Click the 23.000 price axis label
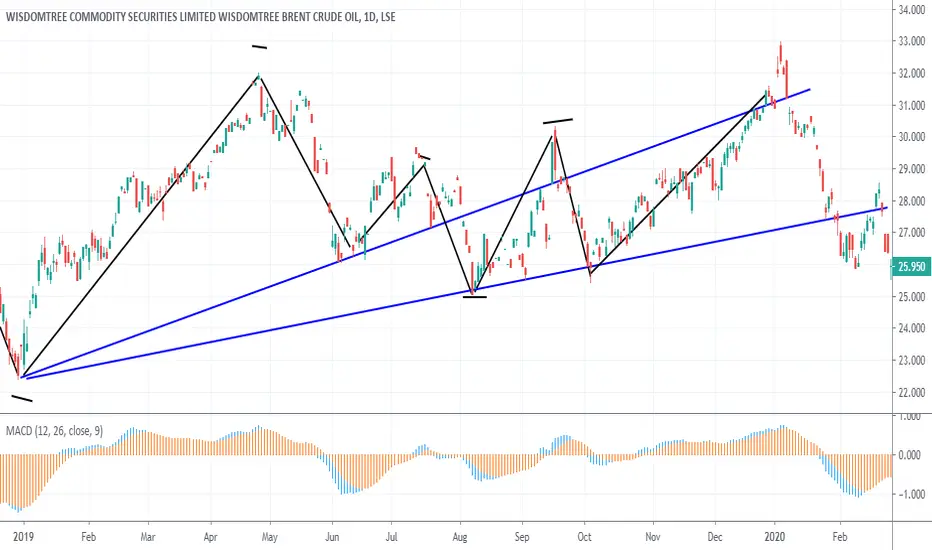 pyautogui.click(x=912, y=360)
